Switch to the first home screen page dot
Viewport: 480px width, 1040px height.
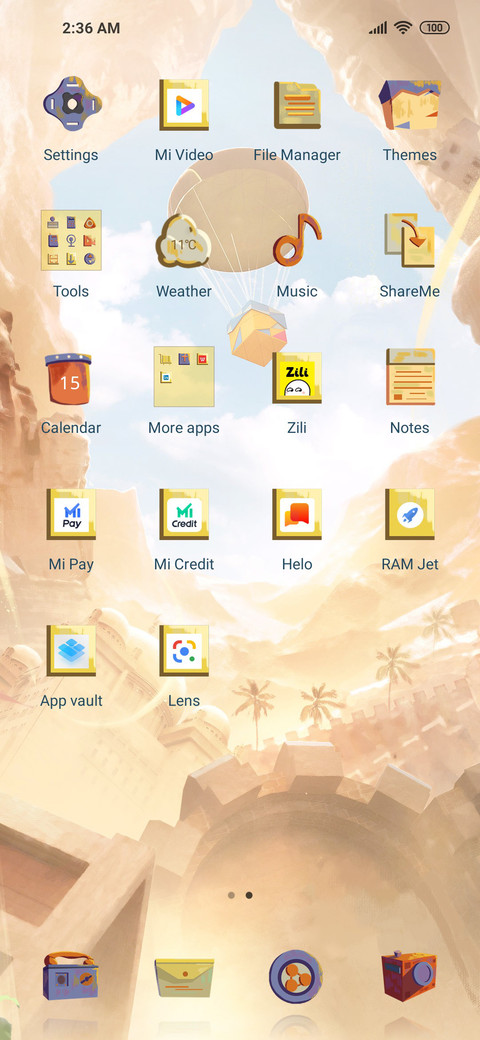(x=231, y=895)
